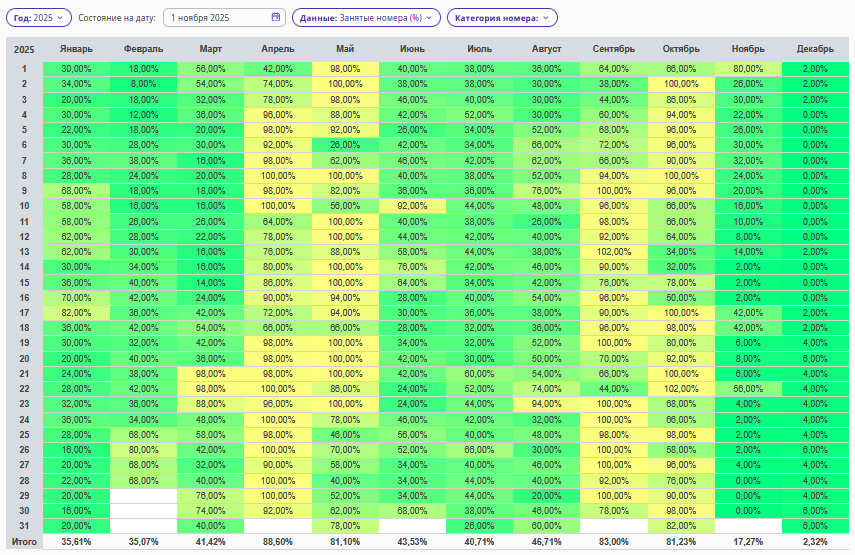Click the Сентябрь column header
This screenshot has height=555, width=855.
(614, 49)
